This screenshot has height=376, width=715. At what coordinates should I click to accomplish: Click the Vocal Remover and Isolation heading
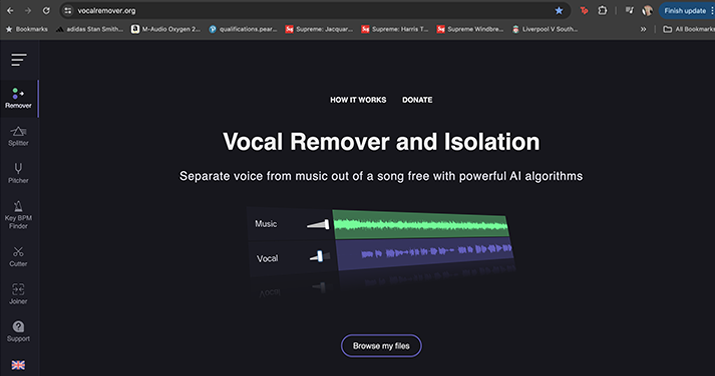[381, 141]
